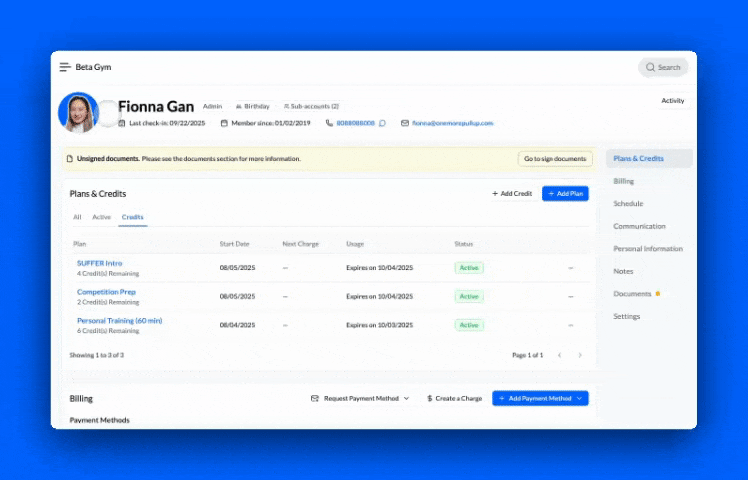Click the Beta Gym title

(93, 67)
